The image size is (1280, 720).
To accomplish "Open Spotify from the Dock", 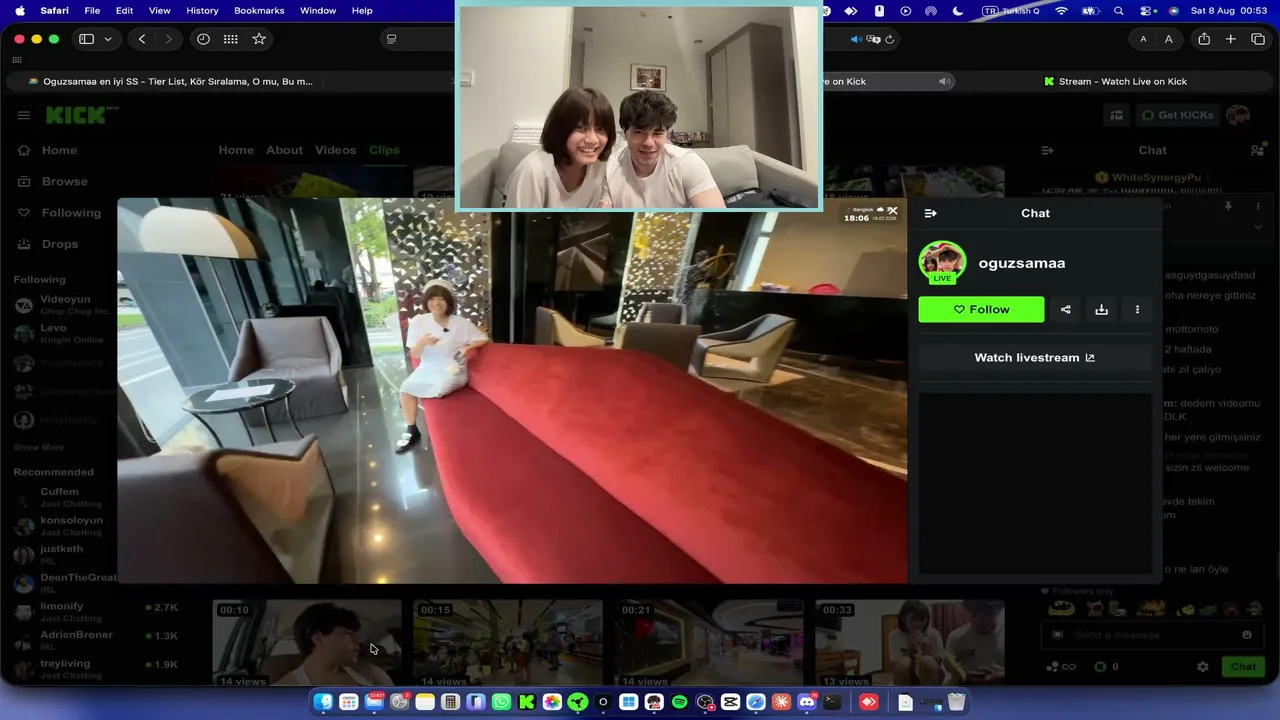I will pos(680,702).
